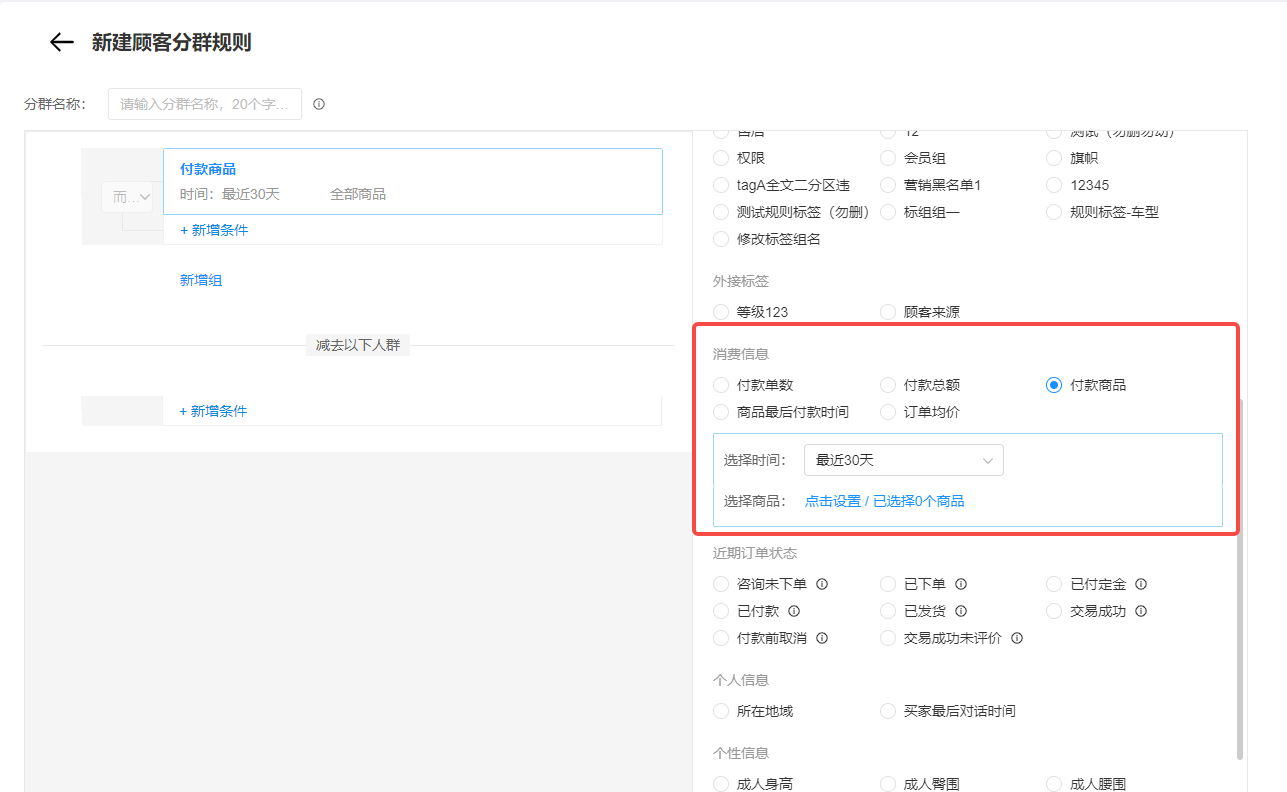Click the info icon beside 交易成功未评价
This screenshot has height=792, width=1287.
pyautogui.click(x=1017, y=638)
